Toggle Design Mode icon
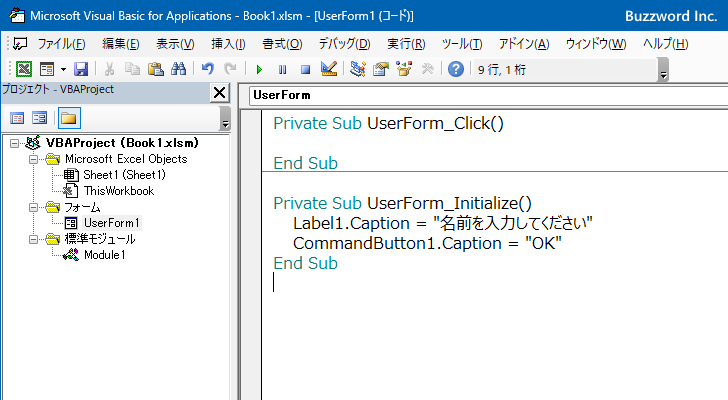 [x=329, y=69]
